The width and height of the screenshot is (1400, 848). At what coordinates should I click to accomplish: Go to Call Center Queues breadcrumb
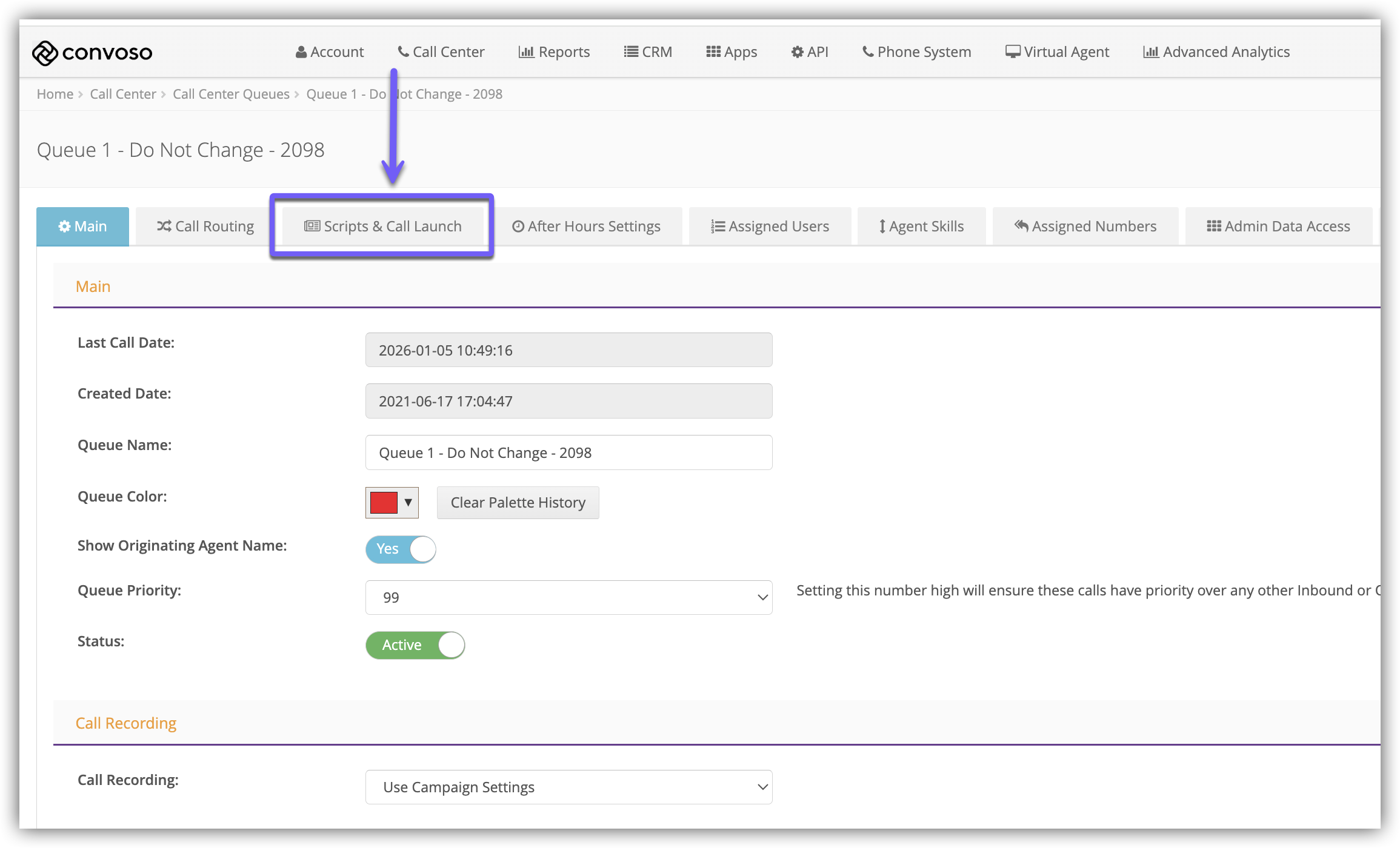click(x=231, y=94)
